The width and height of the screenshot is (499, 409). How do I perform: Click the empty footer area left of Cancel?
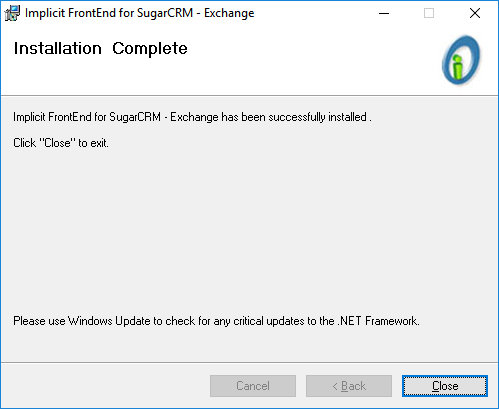(x=105, y=386)
